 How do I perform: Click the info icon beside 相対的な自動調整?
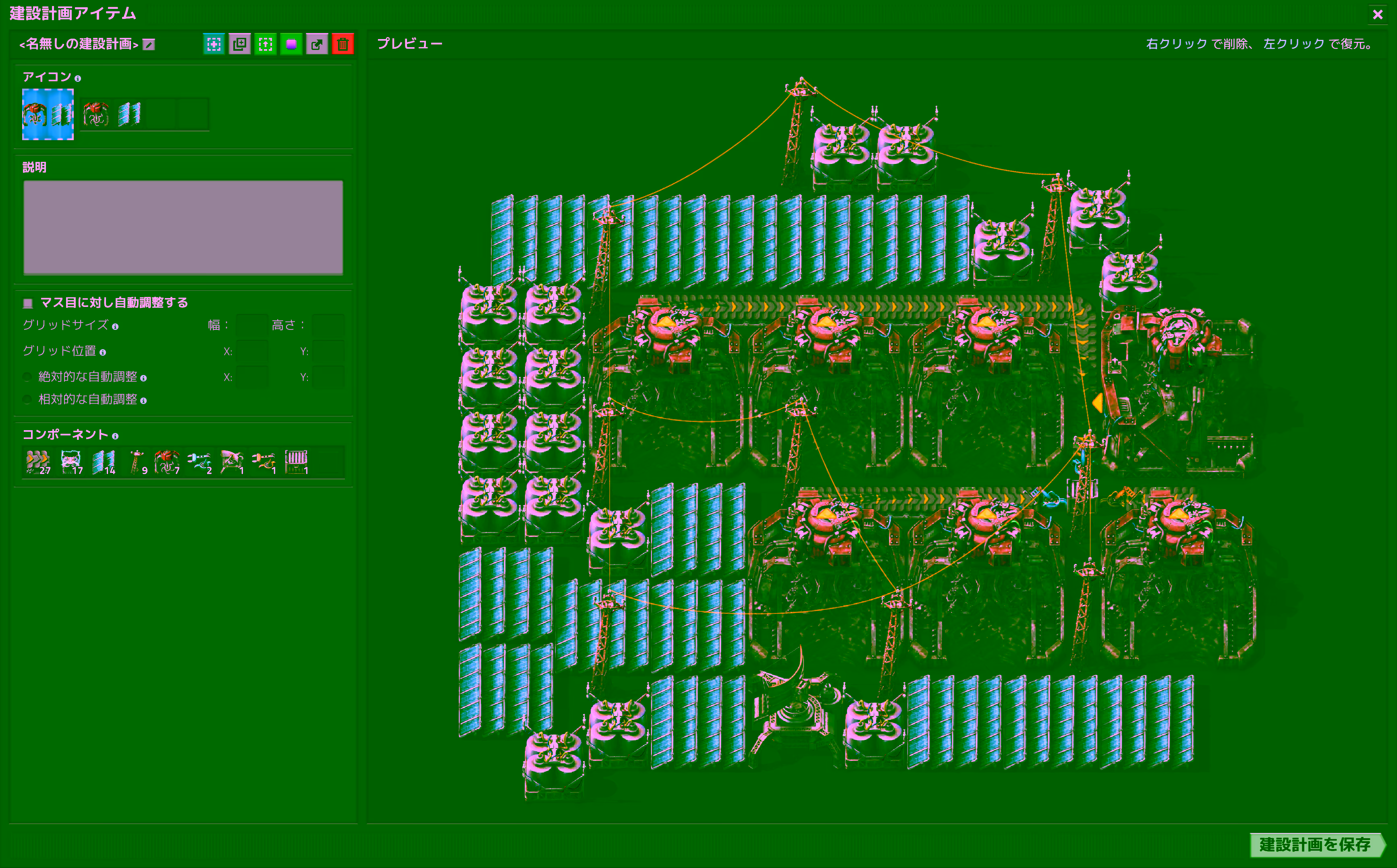(143, 401)
